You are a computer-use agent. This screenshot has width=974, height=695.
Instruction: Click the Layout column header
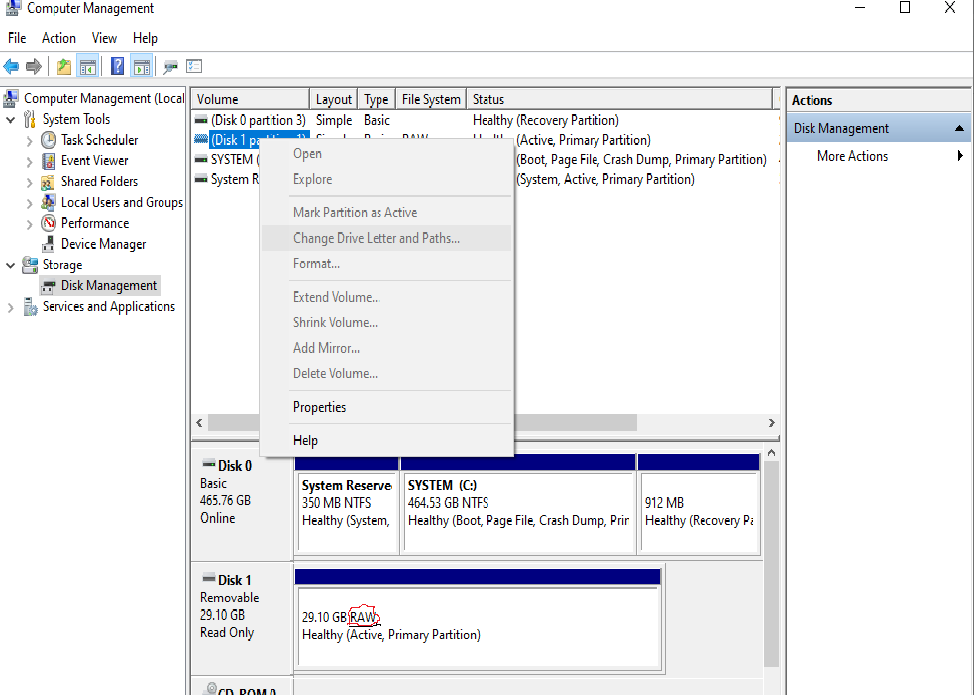(333, 99)
